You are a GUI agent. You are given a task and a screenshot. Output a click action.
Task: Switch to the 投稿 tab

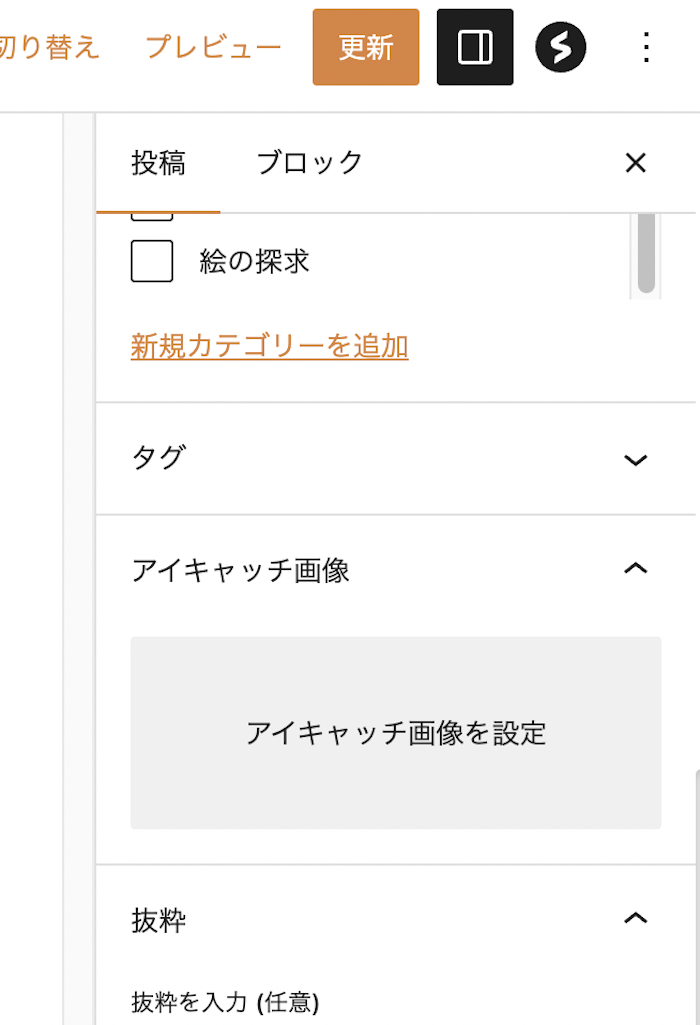[158, 163]
